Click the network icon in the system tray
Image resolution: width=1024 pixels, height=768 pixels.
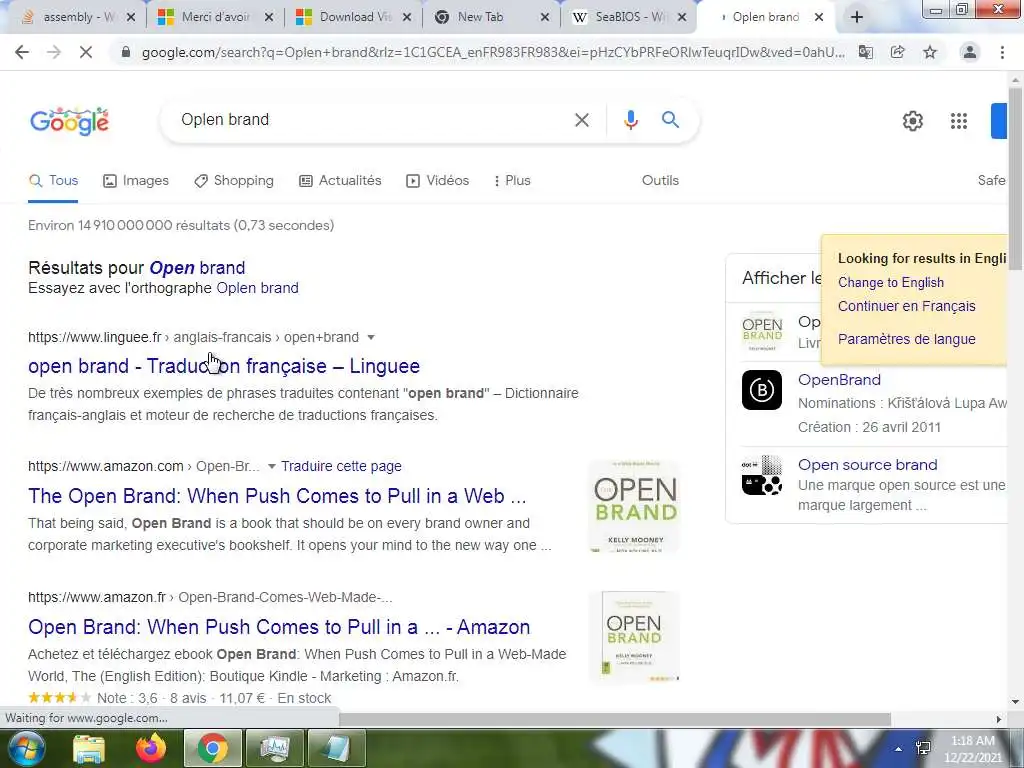923,748
